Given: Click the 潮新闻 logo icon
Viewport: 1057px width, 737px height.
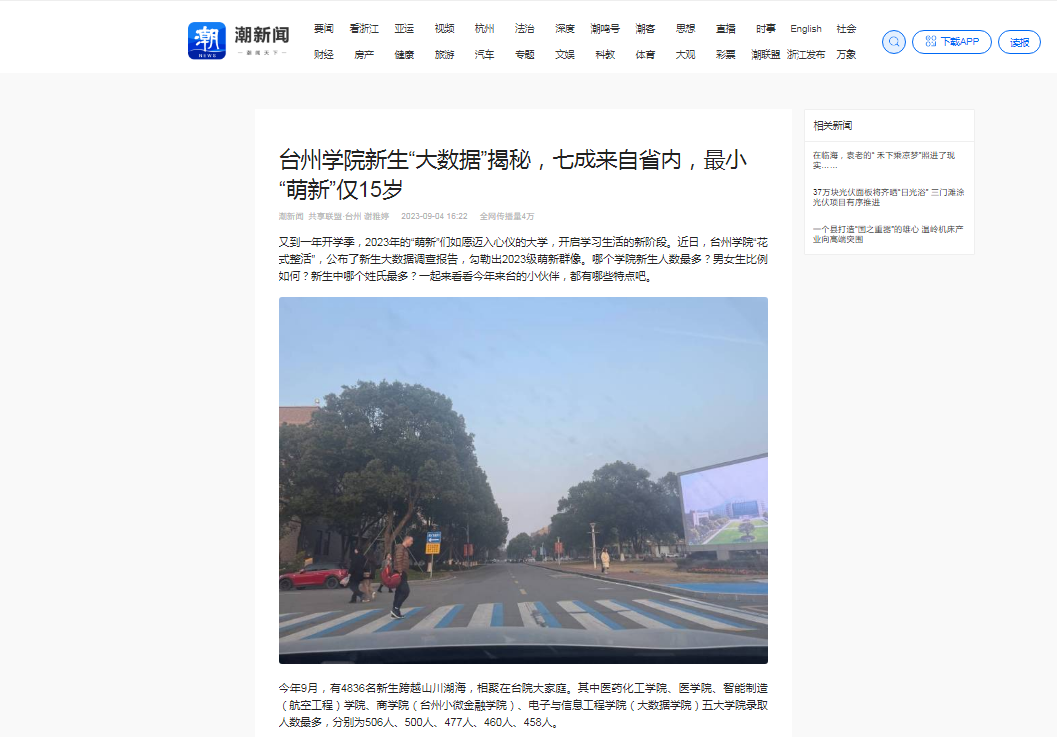Looking at the screenshot, I should point(207,41).
